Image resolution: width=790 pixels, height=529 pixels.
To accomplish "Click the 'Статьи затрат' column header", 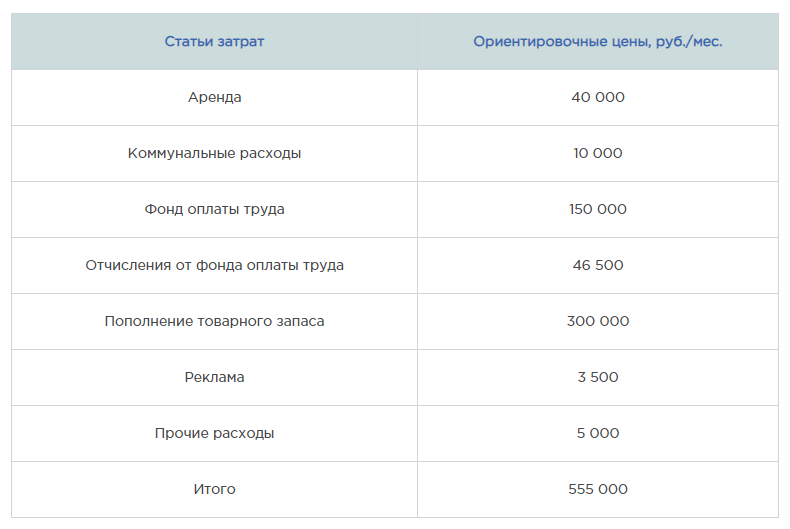I will point(214,42).
